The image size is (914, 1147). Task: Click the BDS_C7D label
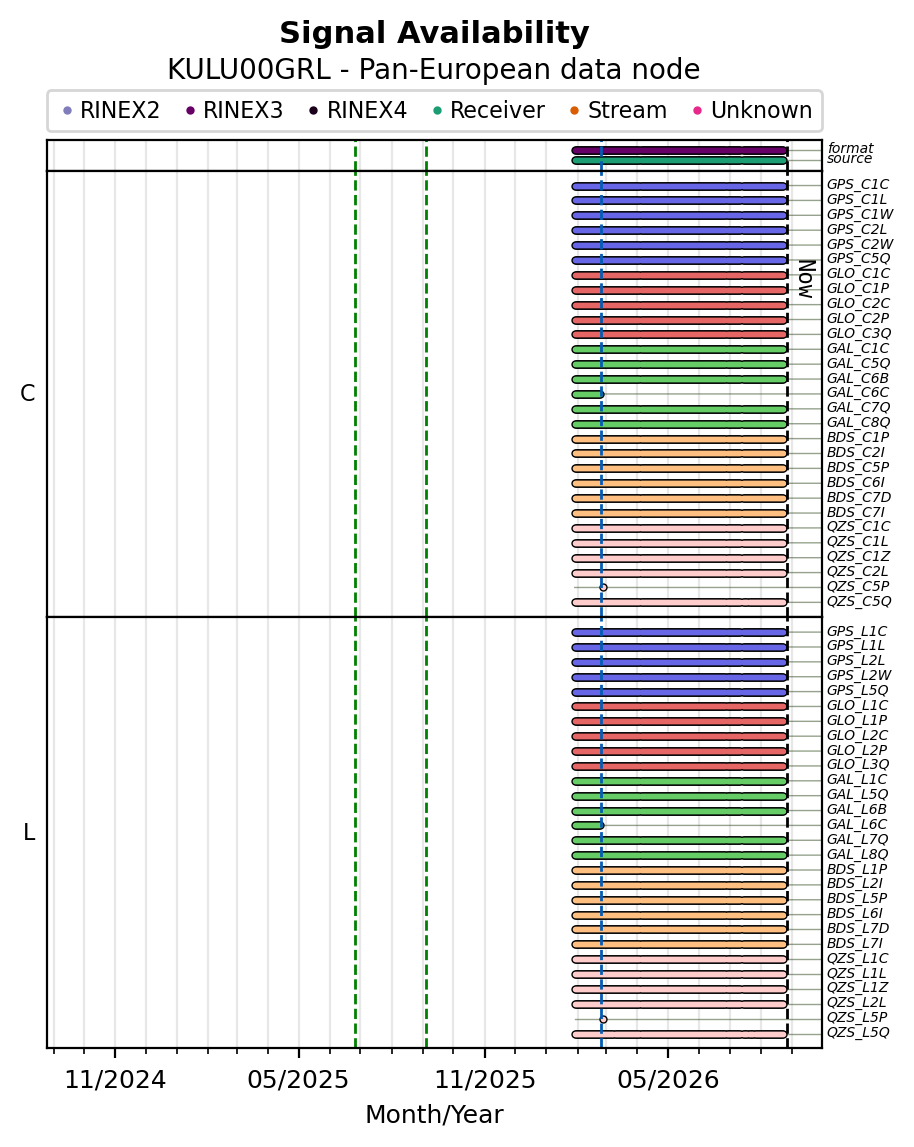coord(858,497)
